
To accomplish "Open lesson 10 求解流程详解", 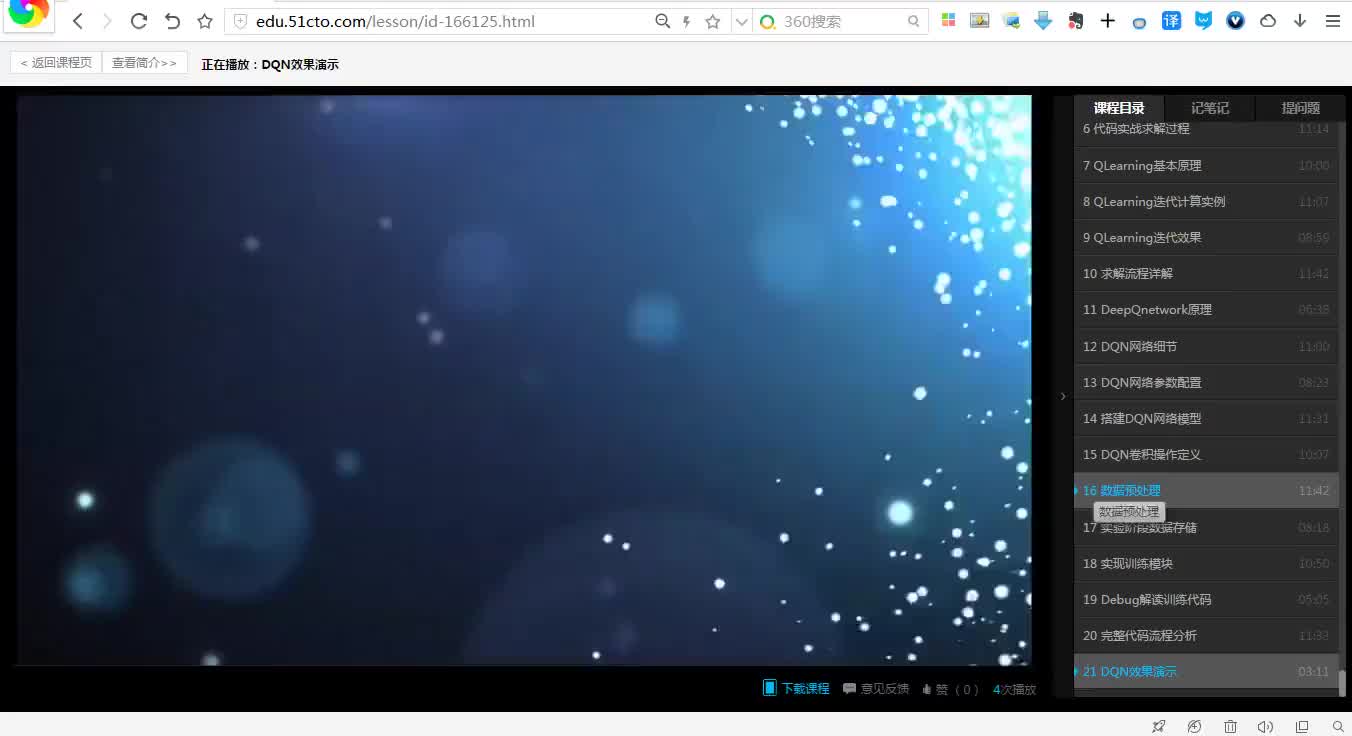I will tap(1206, 273).
